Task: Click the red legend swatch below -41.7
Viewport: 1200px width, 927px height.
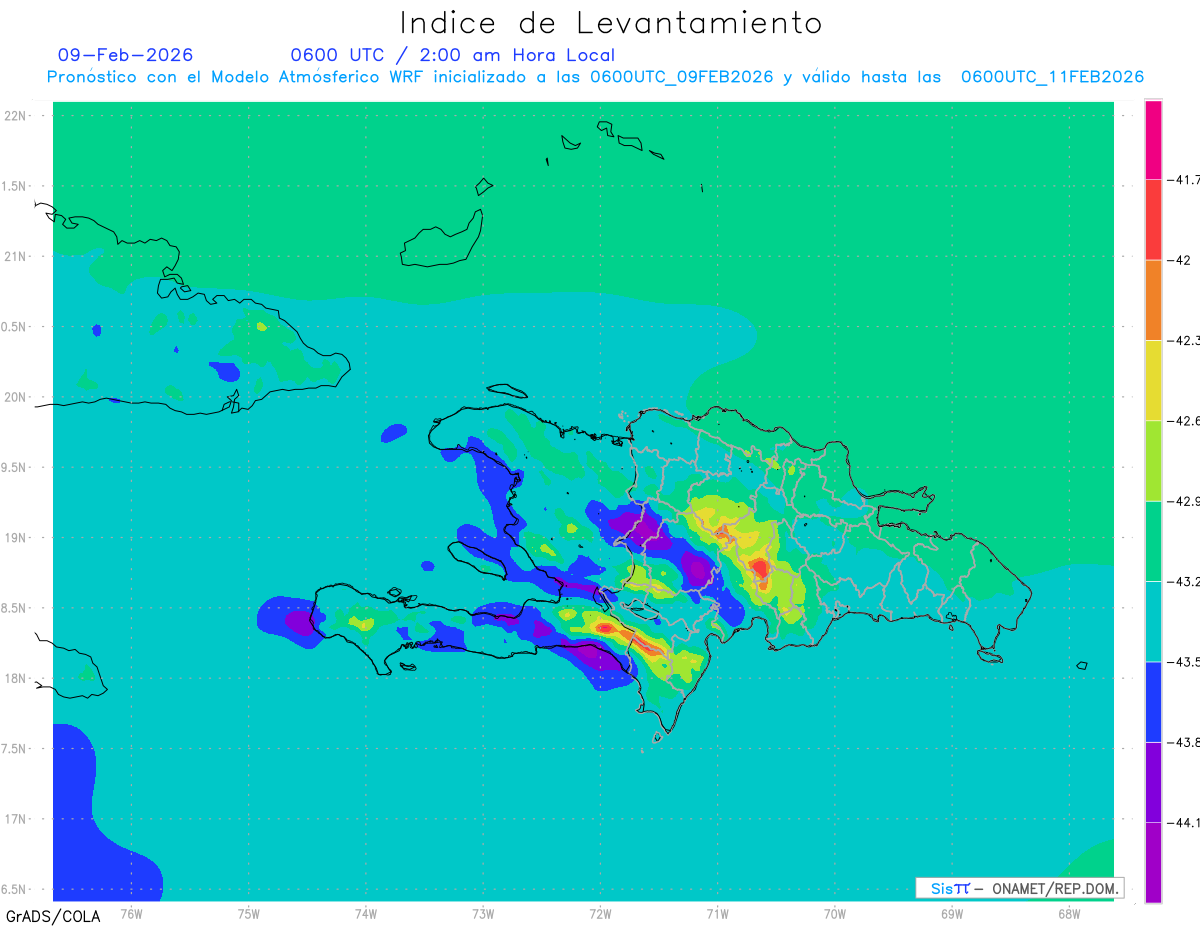Action: [x=1153, y=220]
